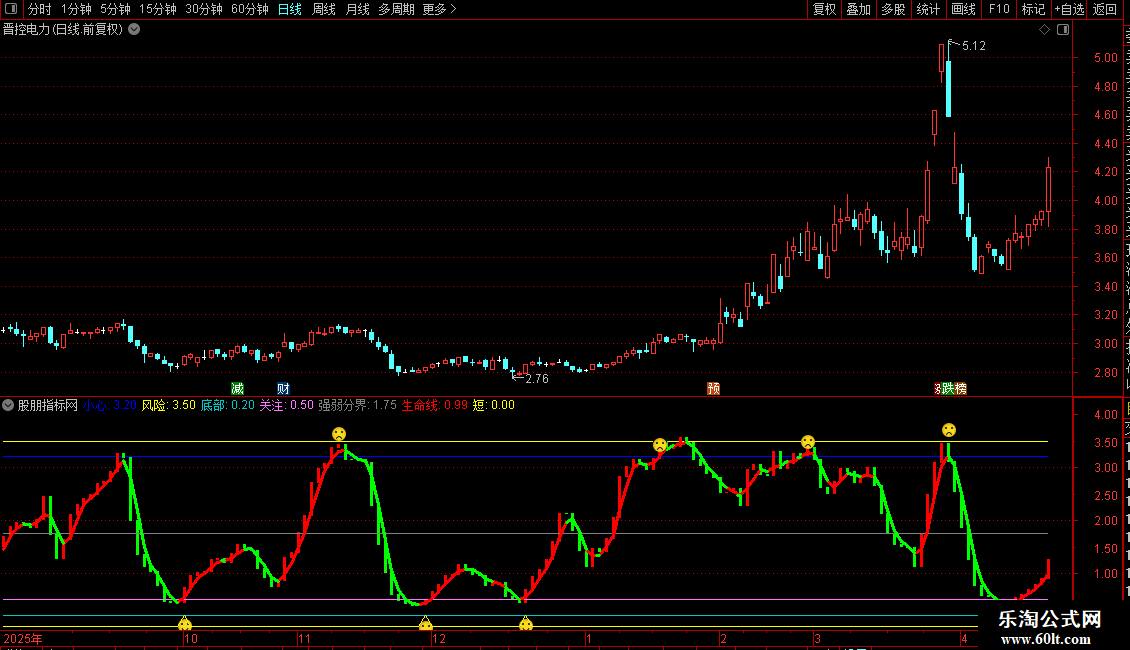1130x650 pixels.
Task: Add stock via +自选 button
Action: [1069, 9]
